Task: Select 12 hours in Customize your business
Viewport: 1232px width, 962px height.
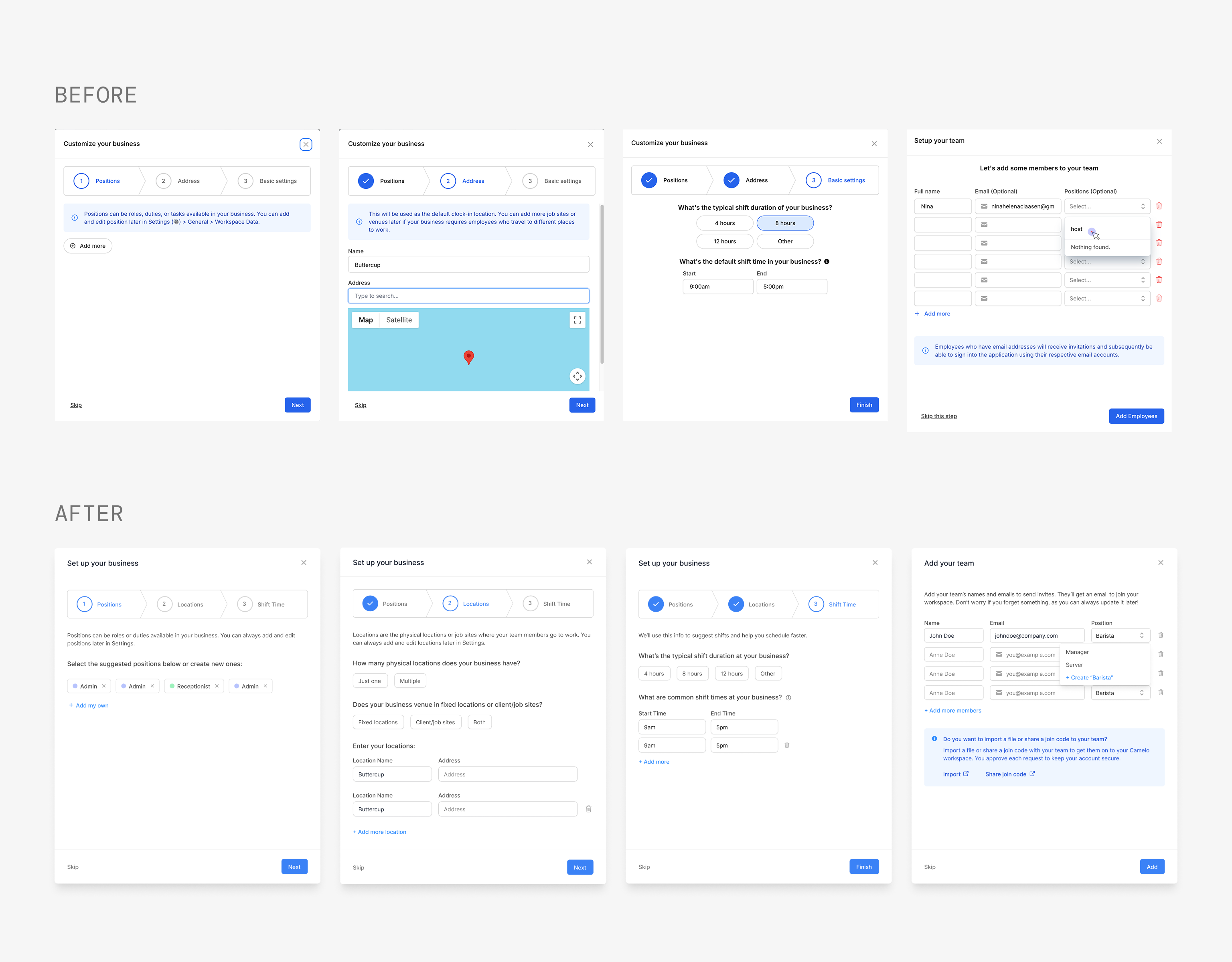Action: pos(724,241)
